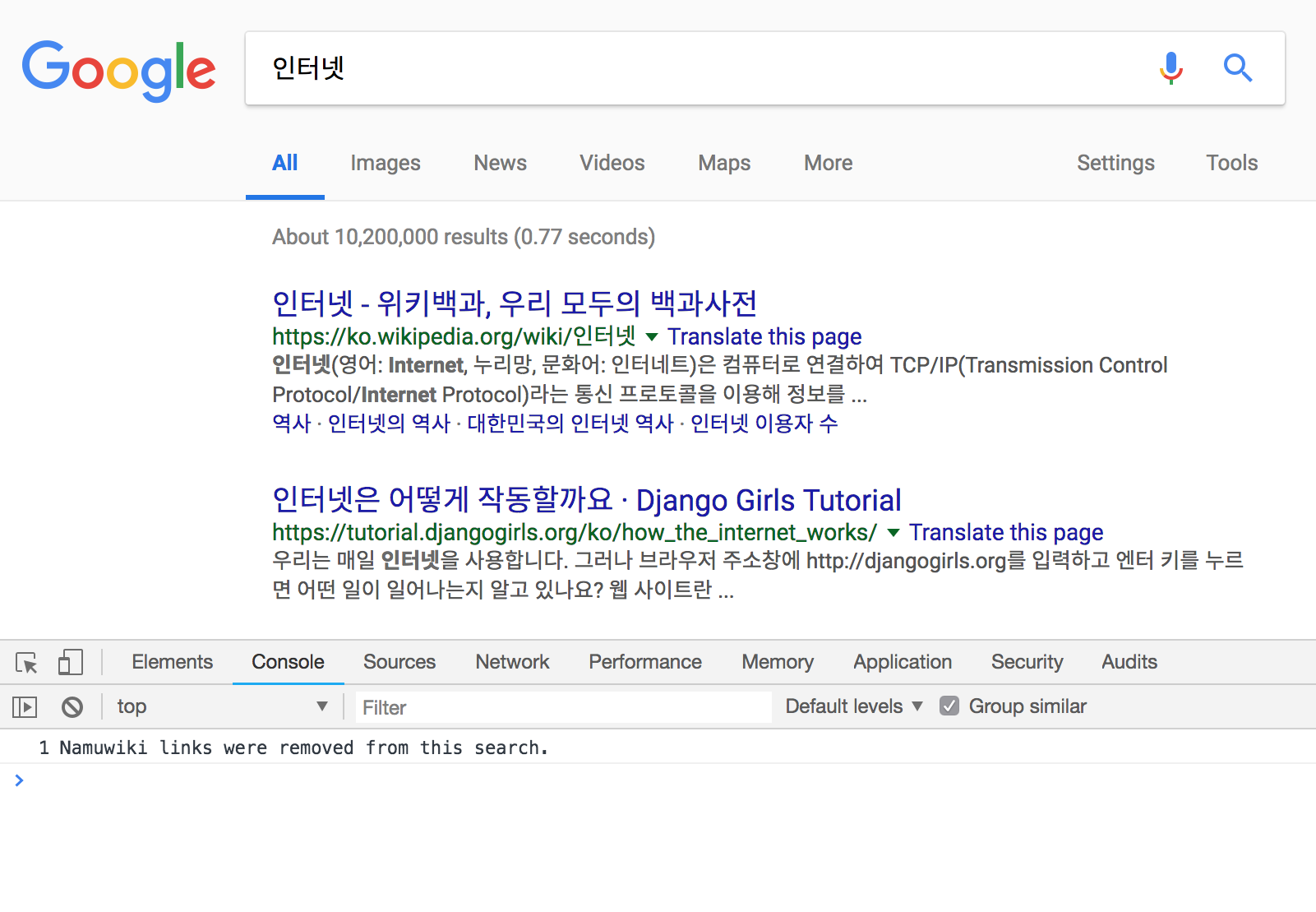Open the console sidebar icon
This screenshot has width=1316, height=912.
pos(24,706)
